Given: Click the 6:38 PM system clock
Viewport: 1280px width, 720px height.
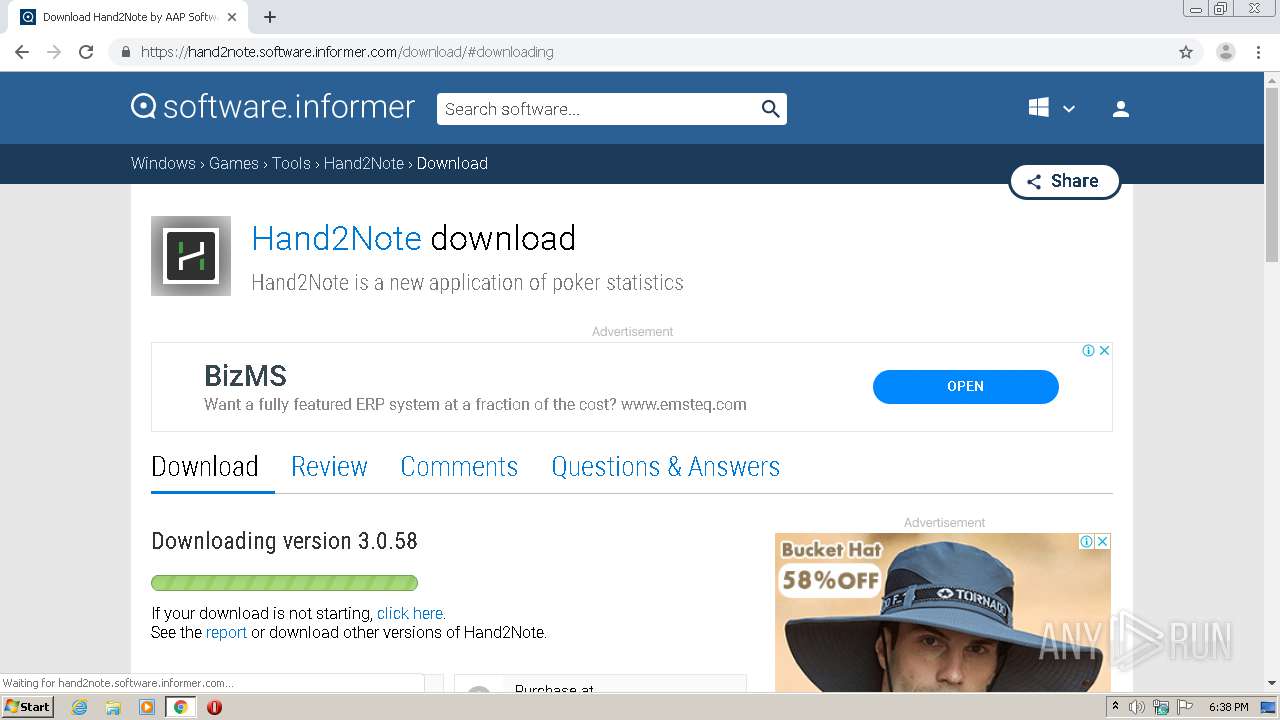Looking at the screenshot, I should tap(1228, 707).
